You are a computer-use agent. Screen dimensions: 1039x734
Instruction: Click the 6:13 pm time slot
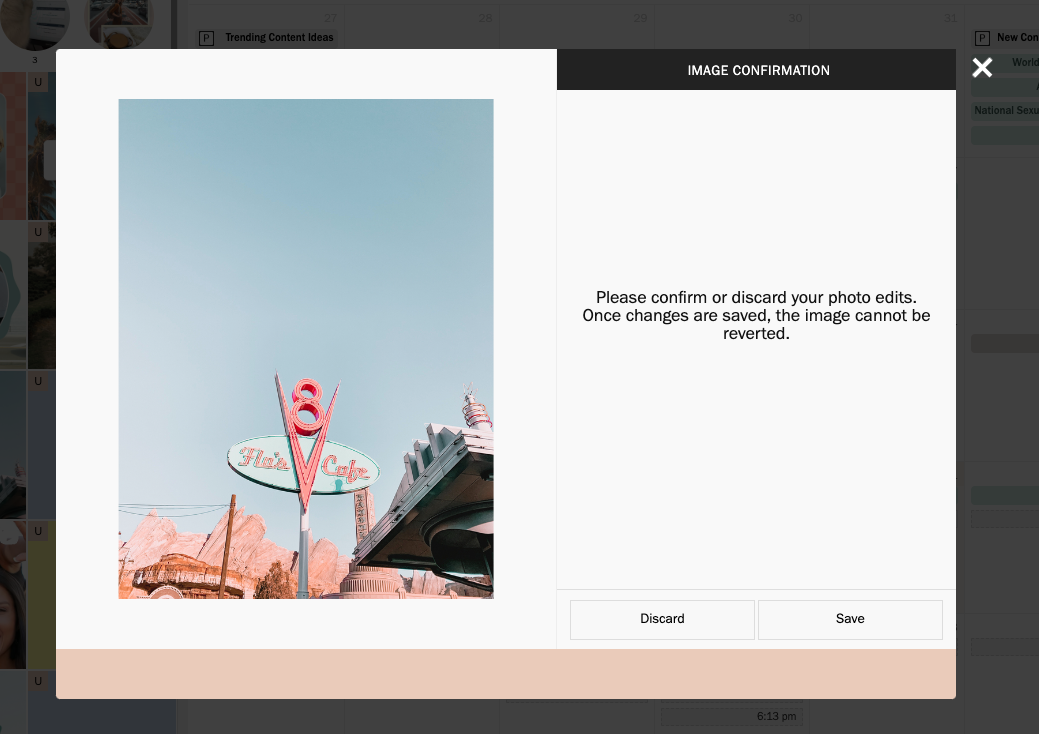[732, 716]
